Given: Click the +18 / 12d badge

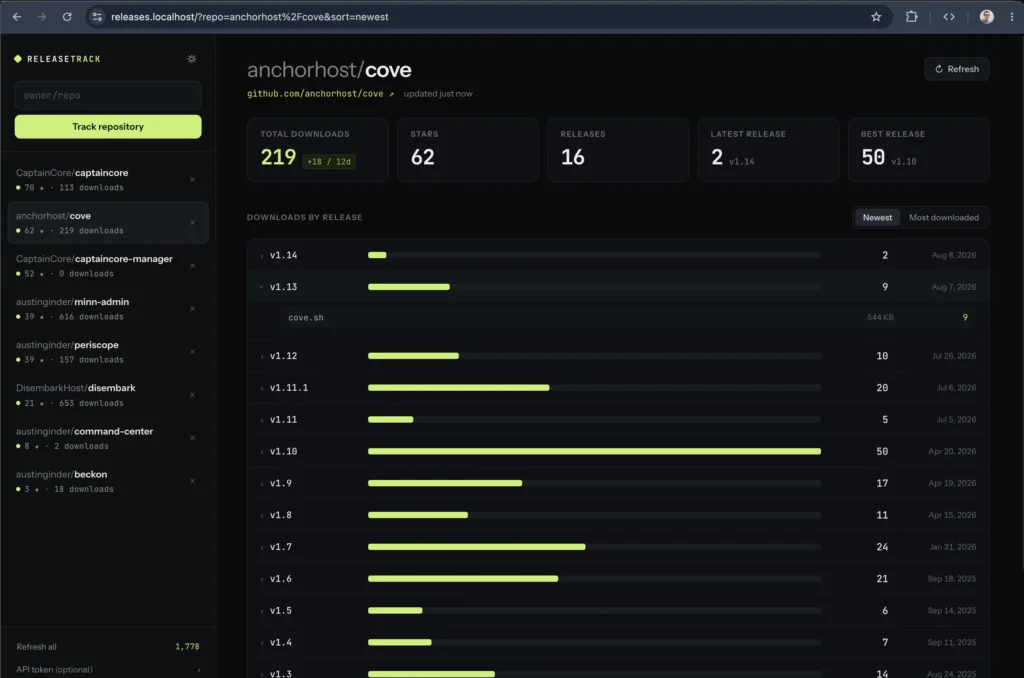Looking at the screenshot, I should coord(328,161).
